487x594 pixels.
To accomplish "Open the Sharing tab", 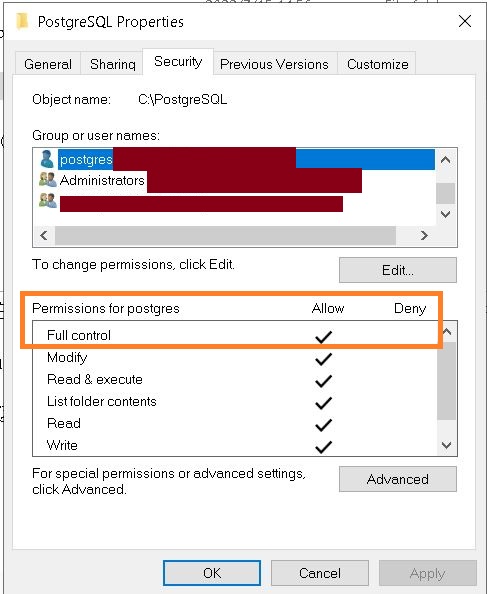I will (112, 64).
